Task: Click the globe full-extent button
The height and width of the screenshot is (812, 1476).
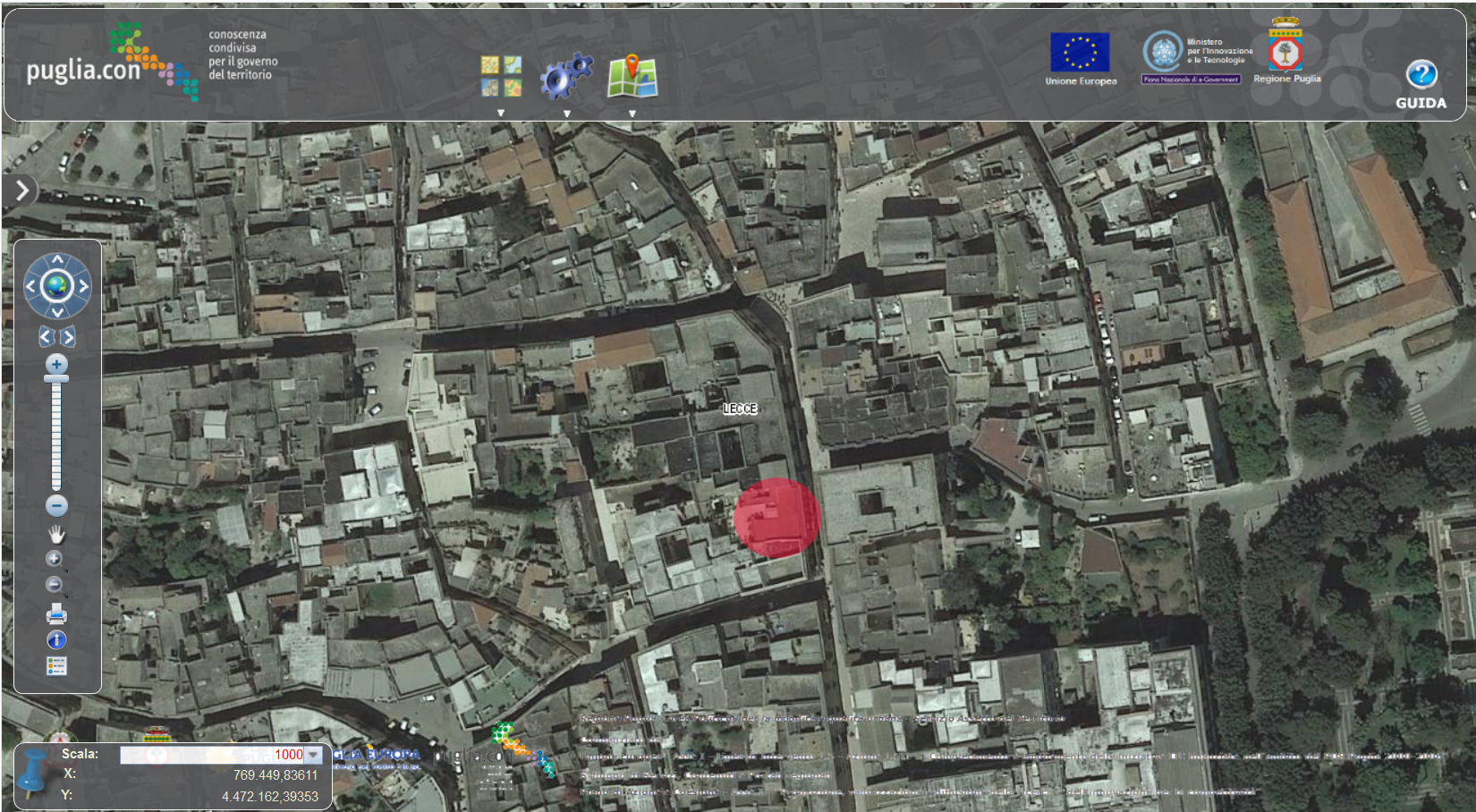Action: point(57,287)
